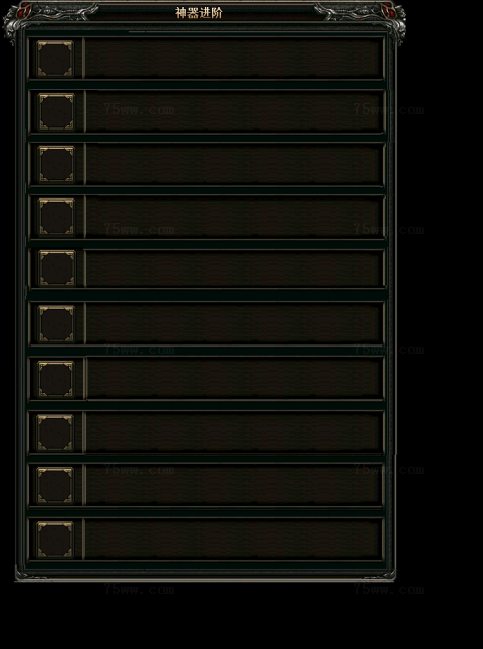Select the second row's item slot
This screenshot has width=483, height=649.
56,112
